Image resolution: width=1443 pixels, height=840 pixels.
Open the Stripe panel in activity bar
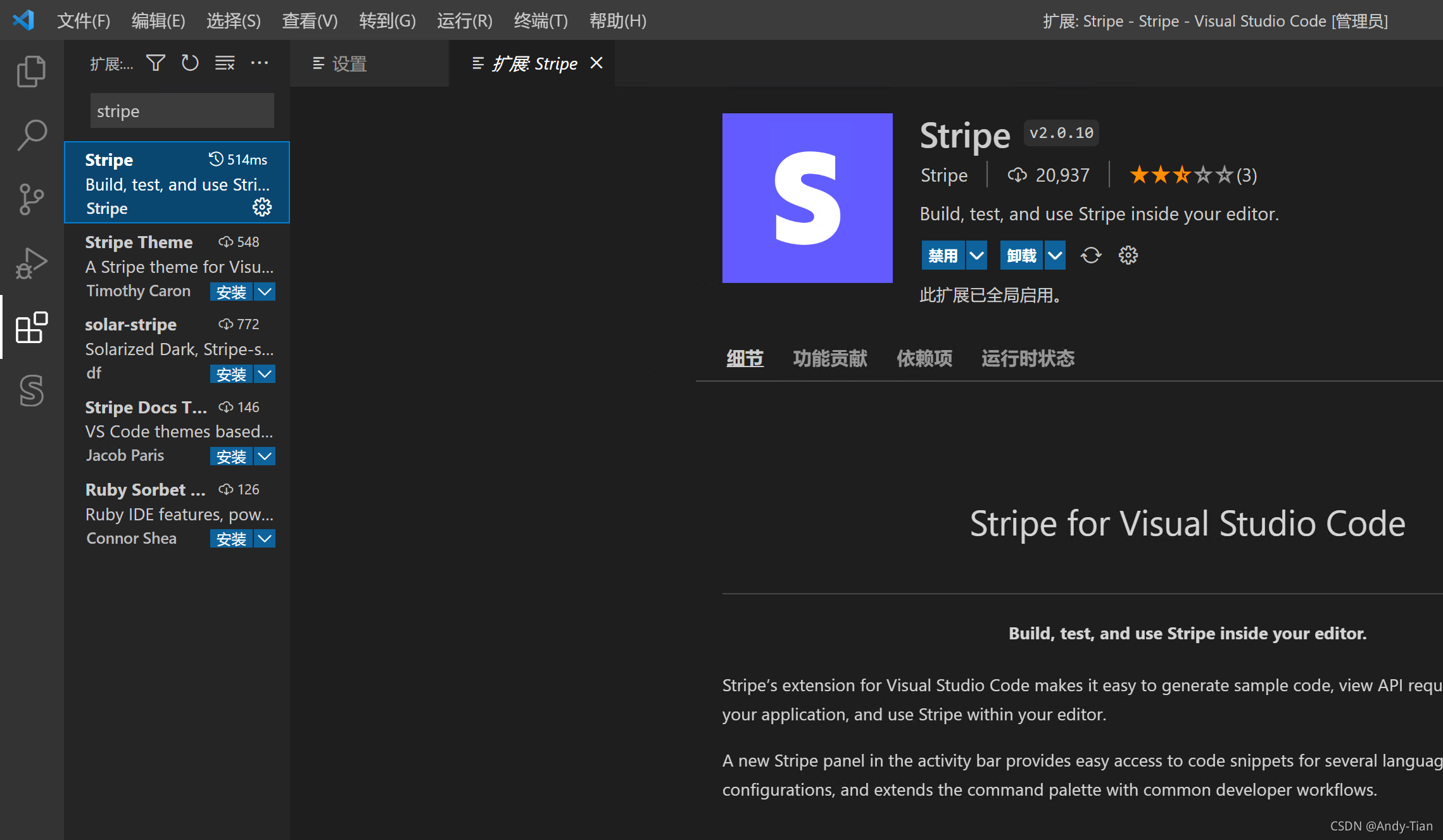31,391
